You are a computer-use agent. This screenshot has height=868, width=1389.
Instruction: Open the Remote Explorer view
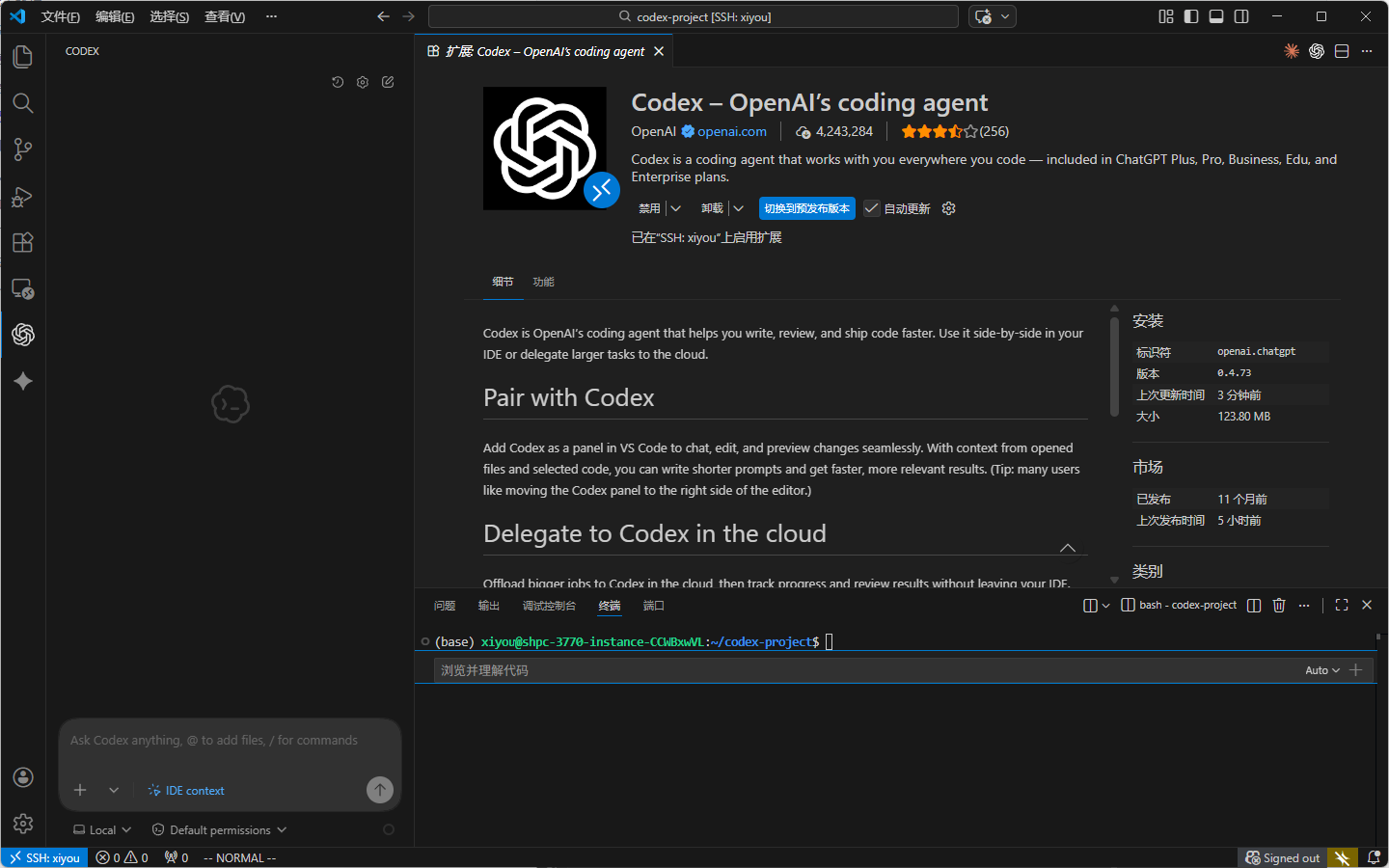coord(23,288)
